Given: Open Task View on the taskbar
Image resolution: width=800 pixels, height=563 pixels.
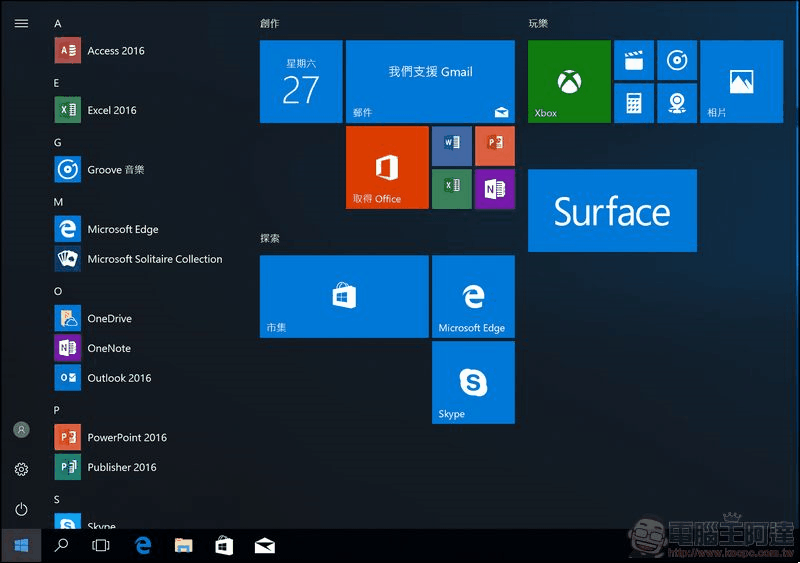Looking at the screenshot, I should 101,546.
